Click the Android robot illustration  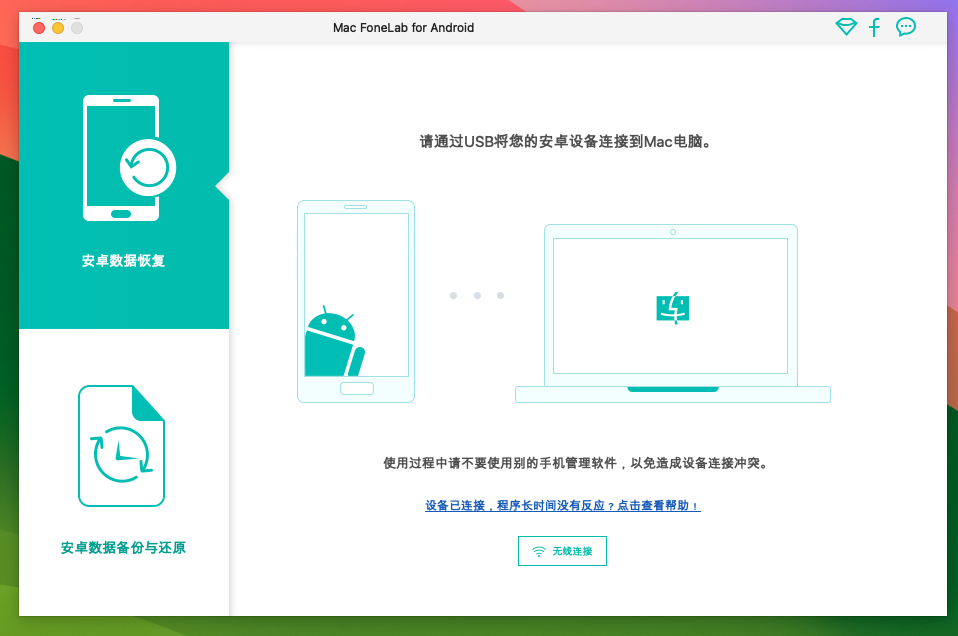tap(335, 342)
